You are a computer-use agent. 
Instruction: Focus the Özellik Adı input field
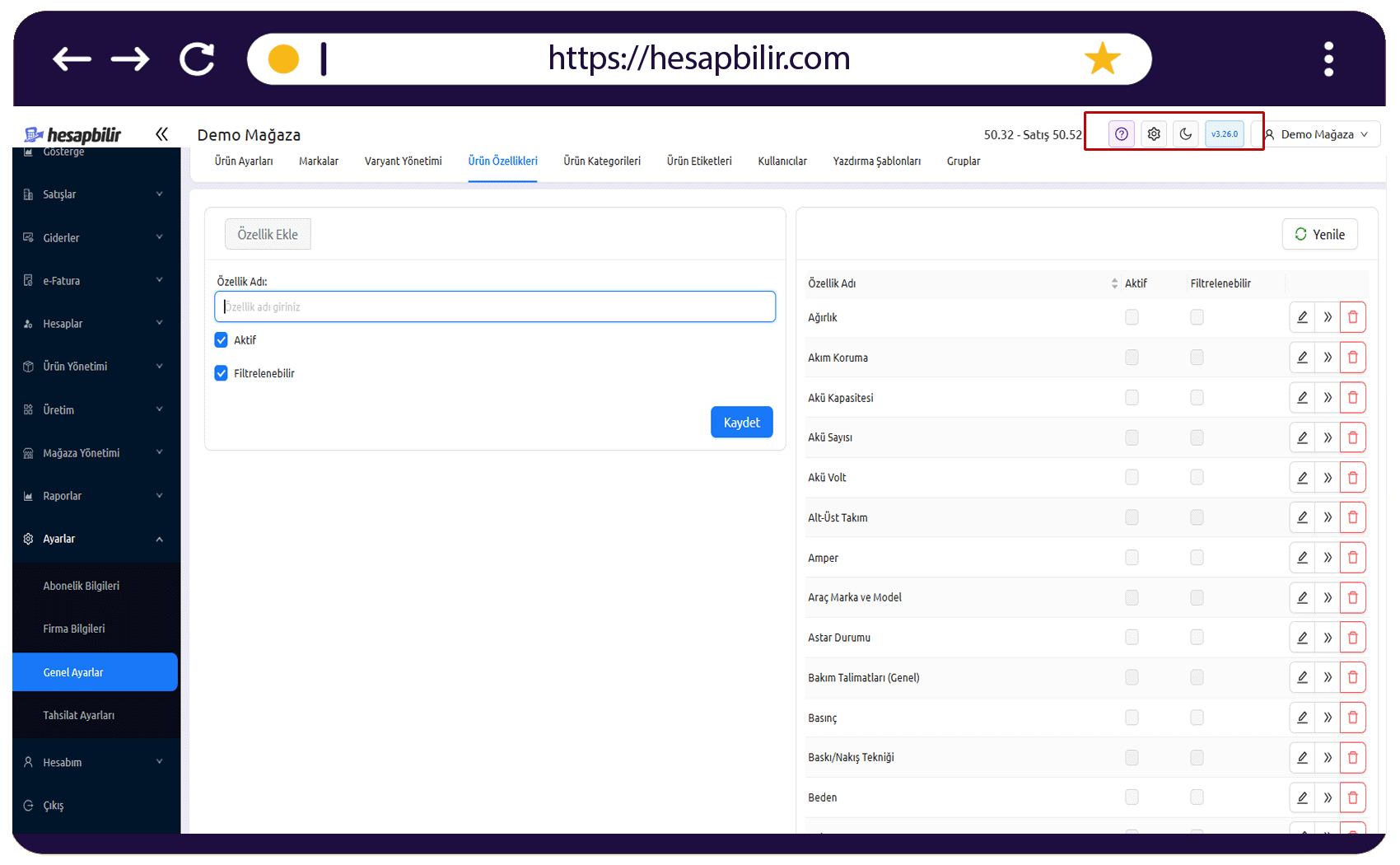(495, 306)
